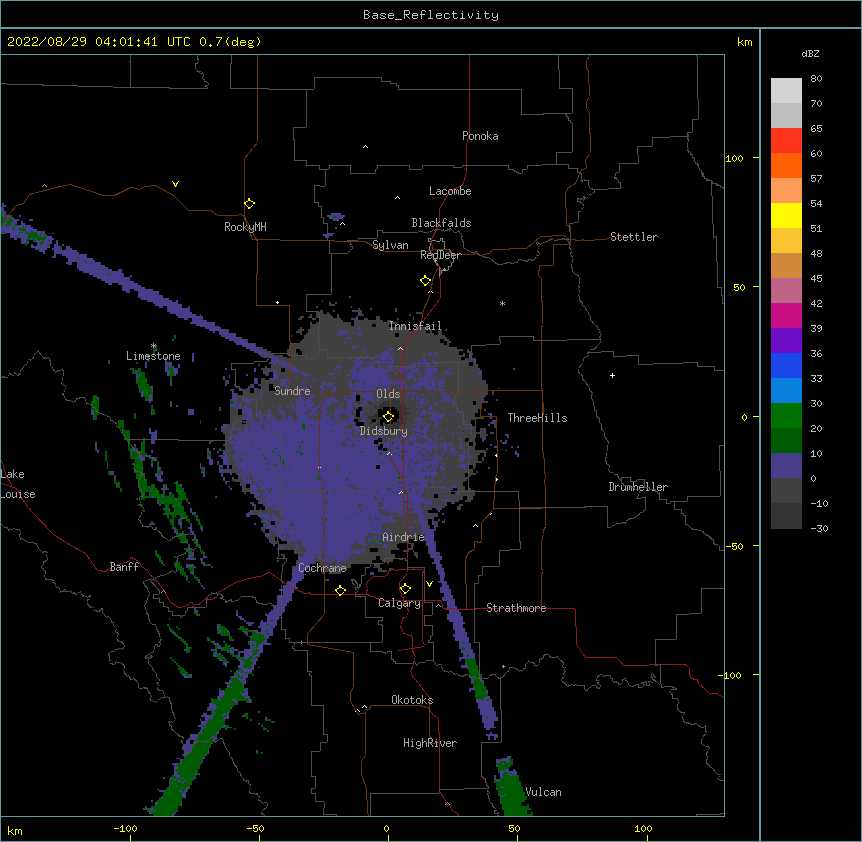
Task: Click the 80 value on dBZ legend
Action: pos(816,79)
